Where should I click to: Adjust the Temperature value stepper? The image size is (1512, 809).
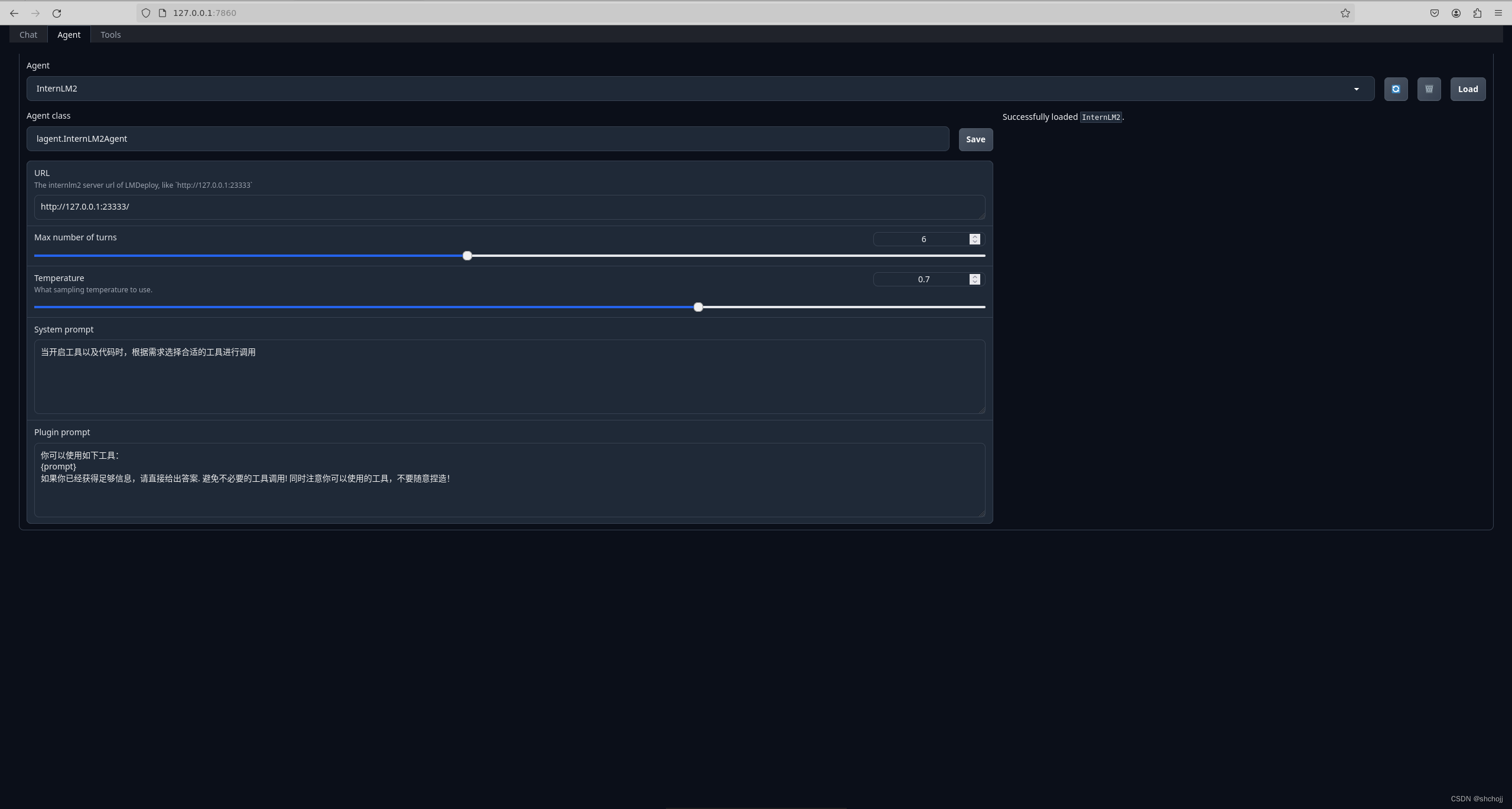pos(975,279)
